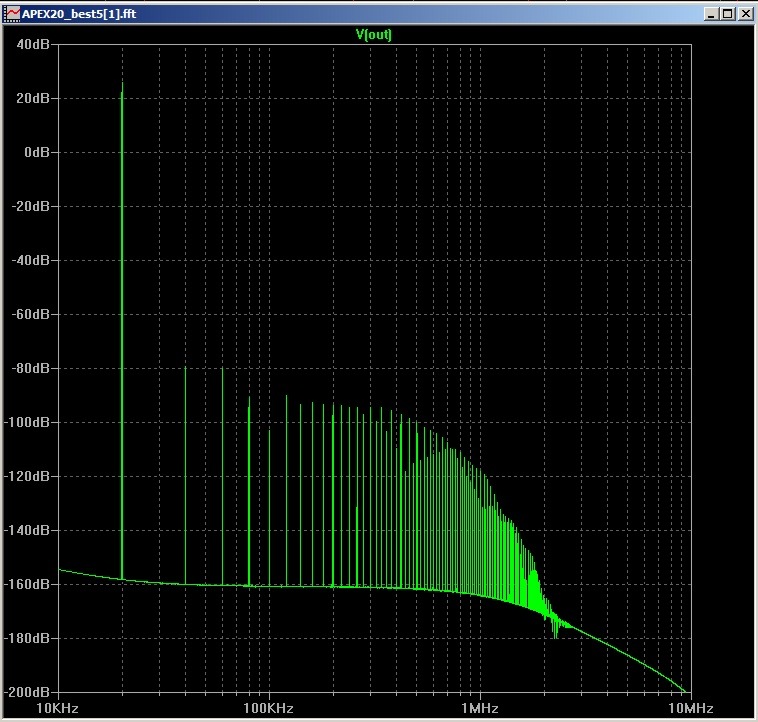
Task: Click the -20dB vertical axis label
Action: tap(30, 206)
